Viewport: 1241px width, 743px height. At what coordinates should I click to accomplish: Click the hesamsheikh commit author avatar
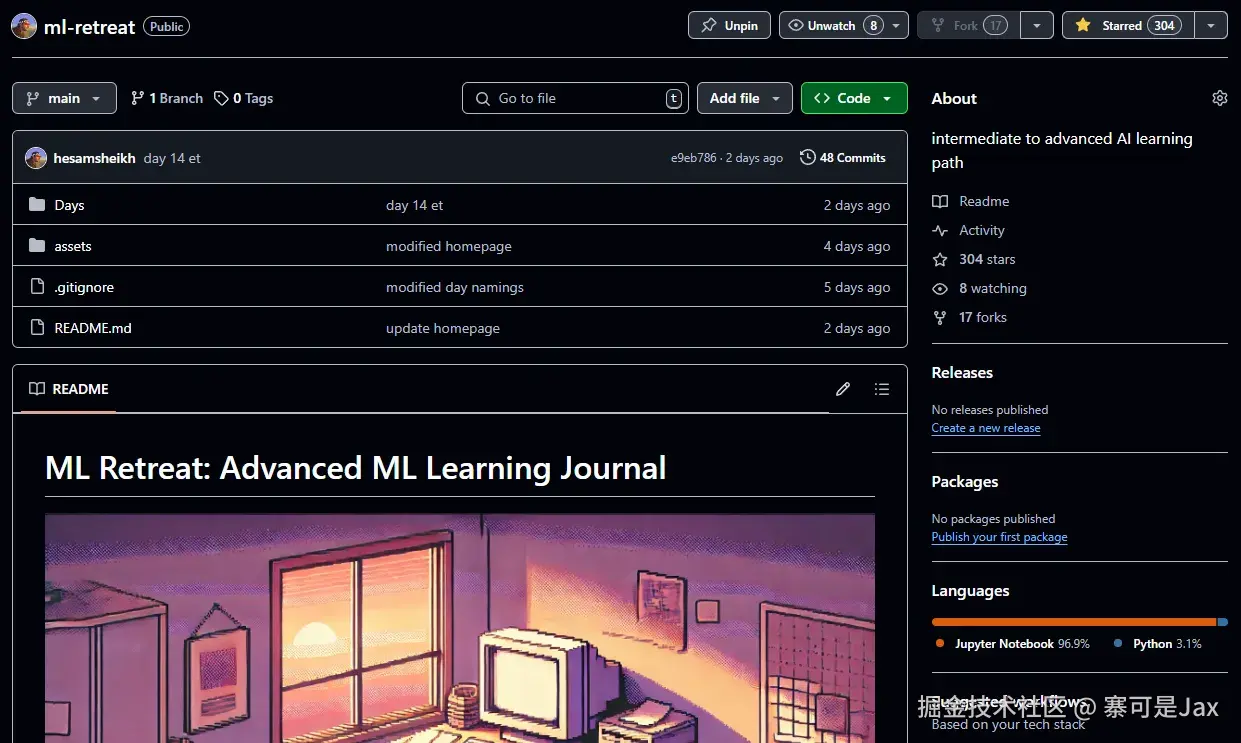pos(36,158)
